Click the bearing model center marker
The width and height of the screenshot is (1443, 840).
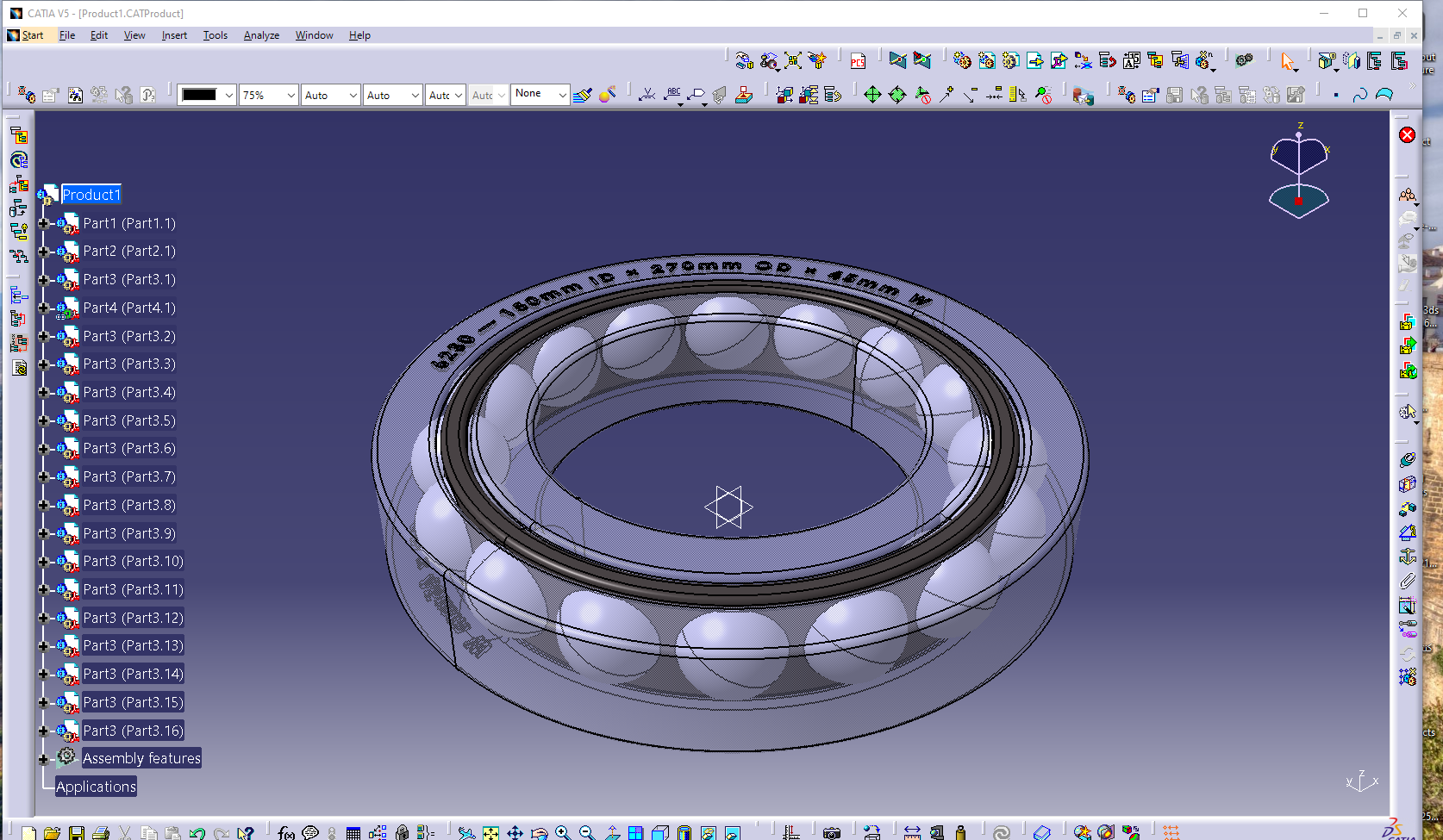pos(728,507)
